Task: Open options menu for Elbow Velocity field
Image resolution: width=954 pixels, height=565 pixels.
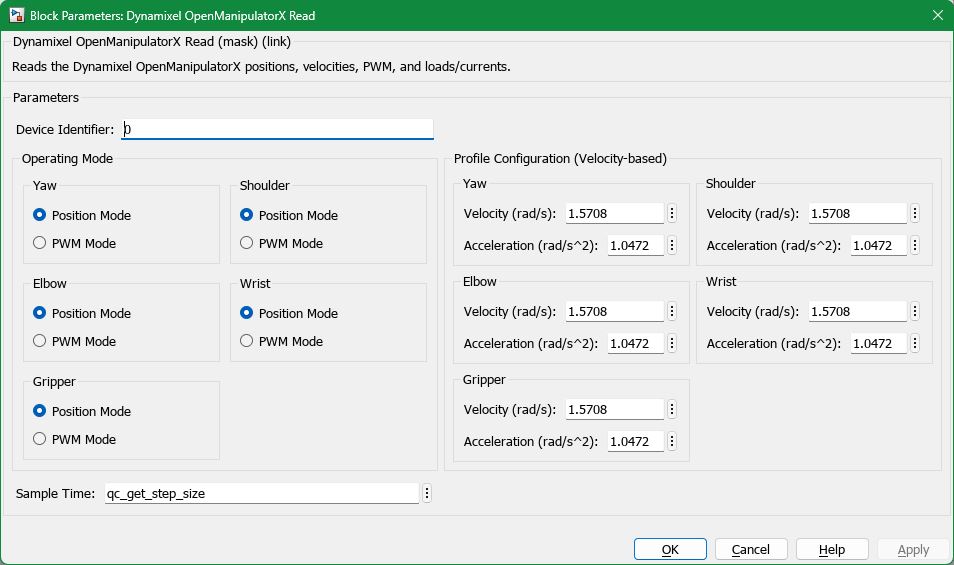Action: [x=672, y=311]
